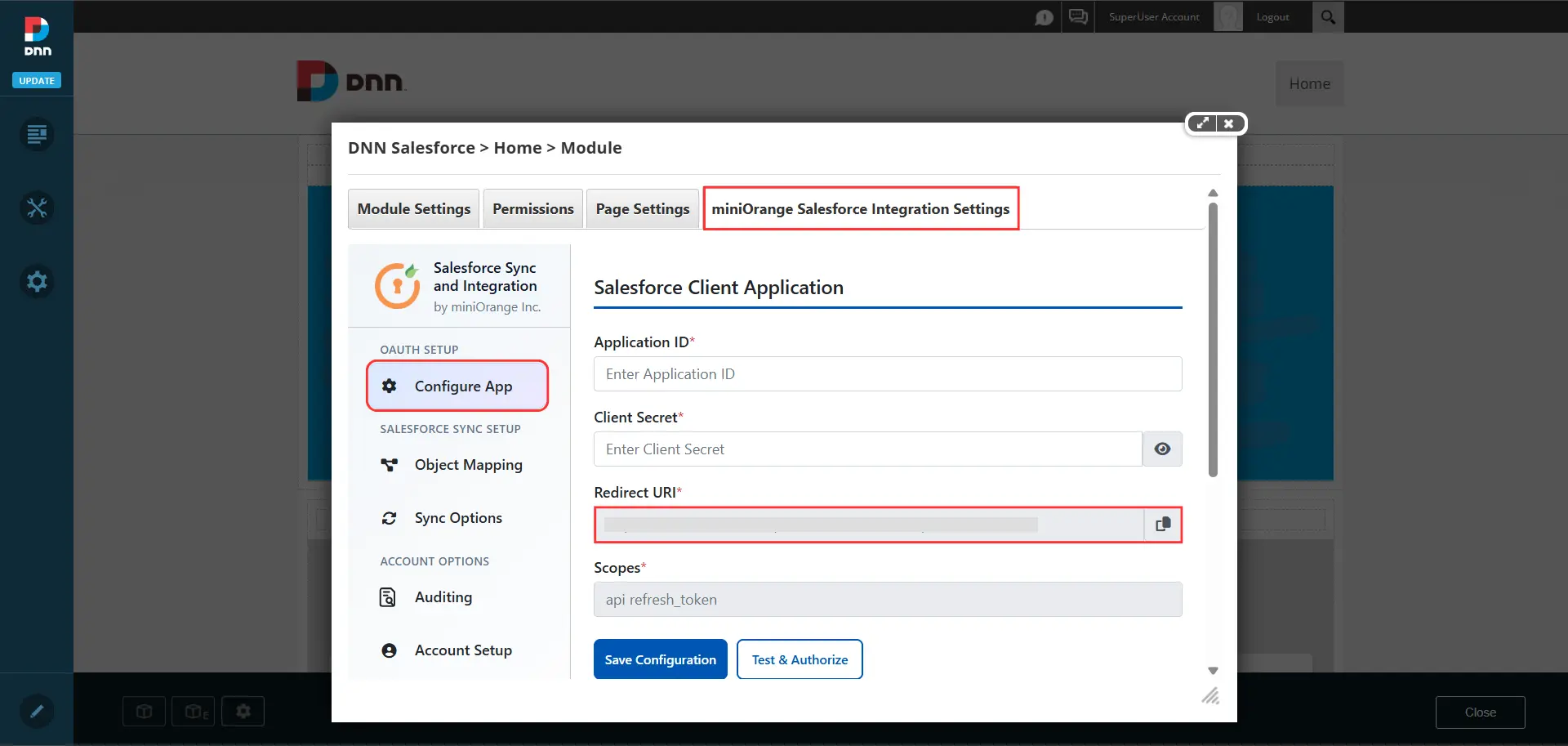
Task: Toggle Client Secret visibility eye icon
Action: (1162, 449)
